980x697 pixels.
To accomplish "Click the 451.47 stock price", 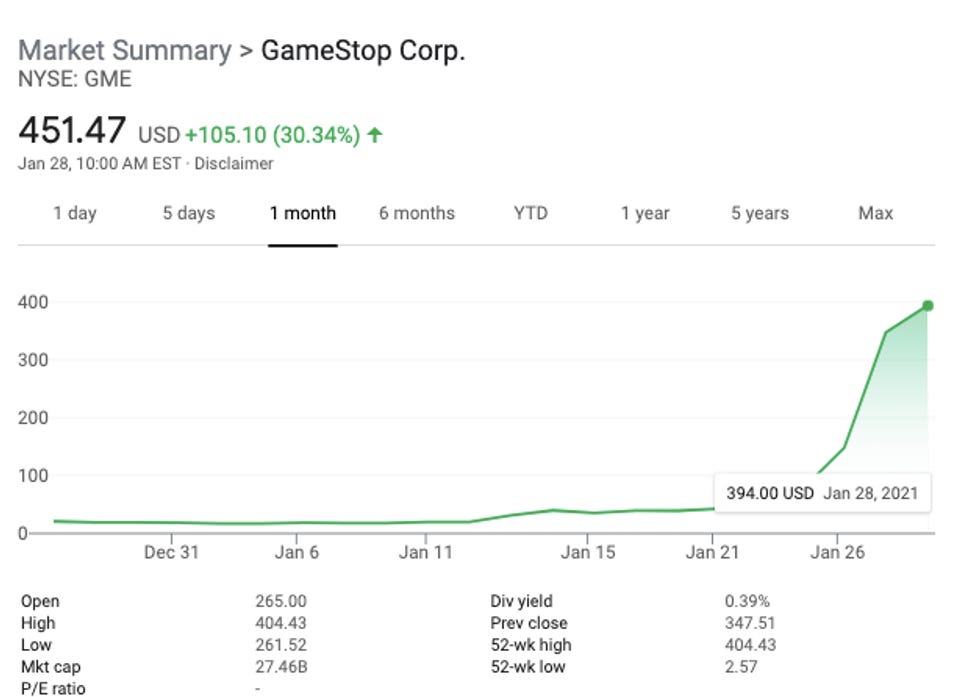I will click(x=72, y=130).
